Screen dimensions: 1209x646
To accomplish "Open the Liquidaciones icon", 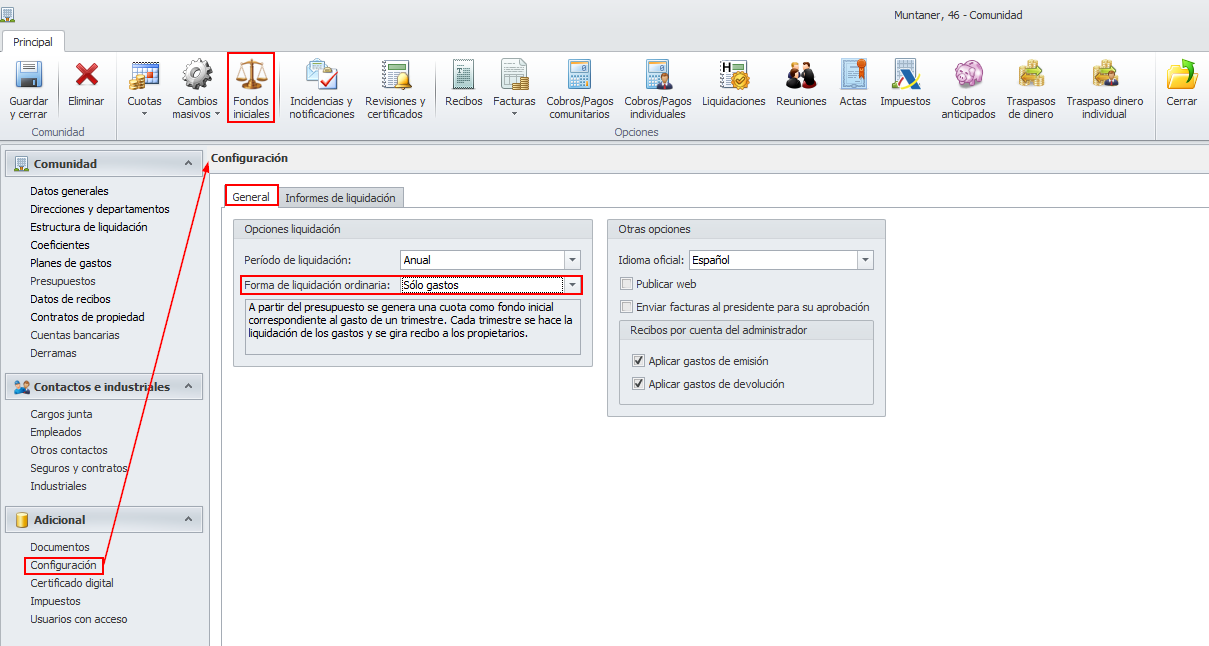I will pyautogui.click(x=734, y=75).
